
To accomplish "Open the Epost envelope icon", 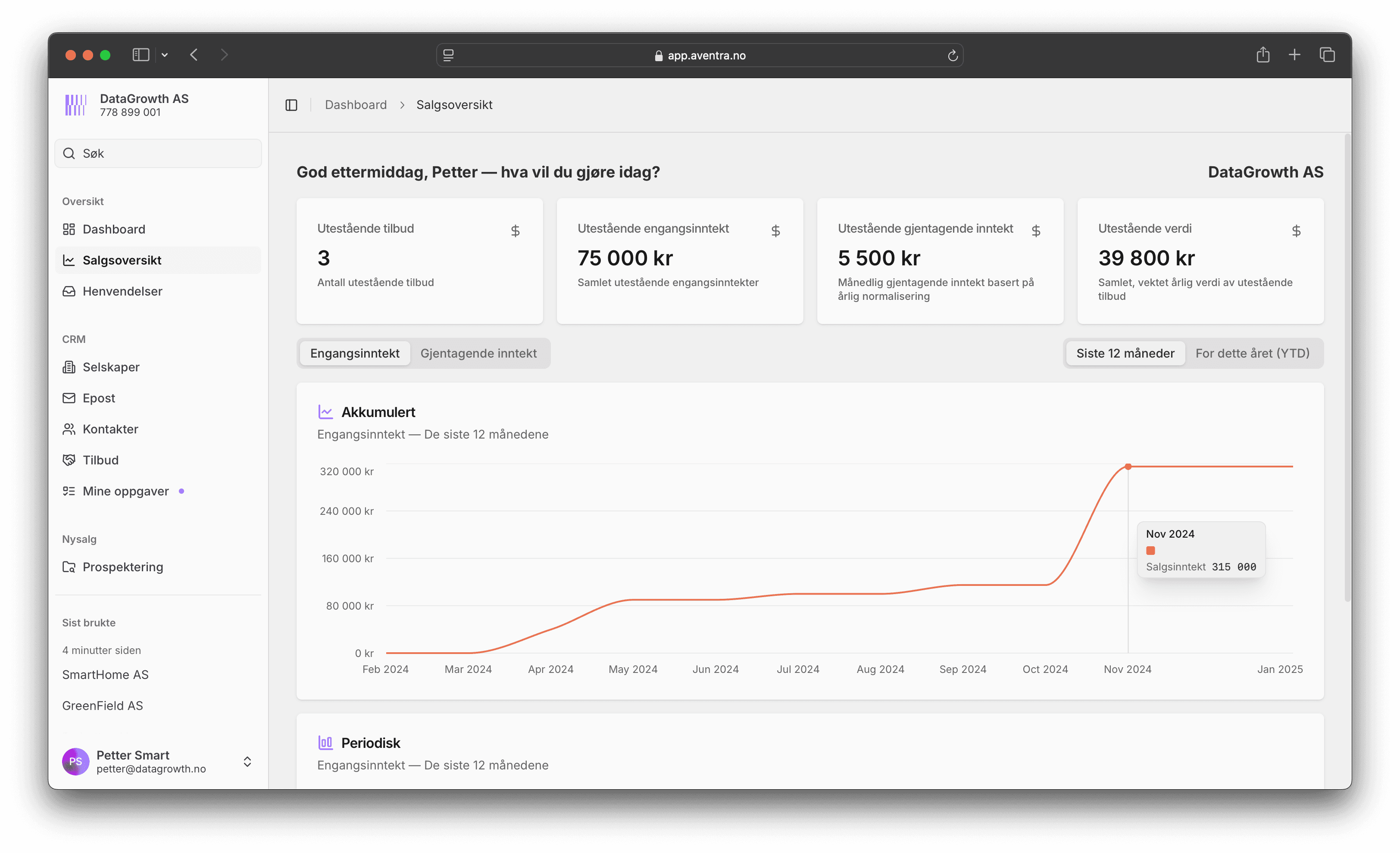I will point(69,398).
